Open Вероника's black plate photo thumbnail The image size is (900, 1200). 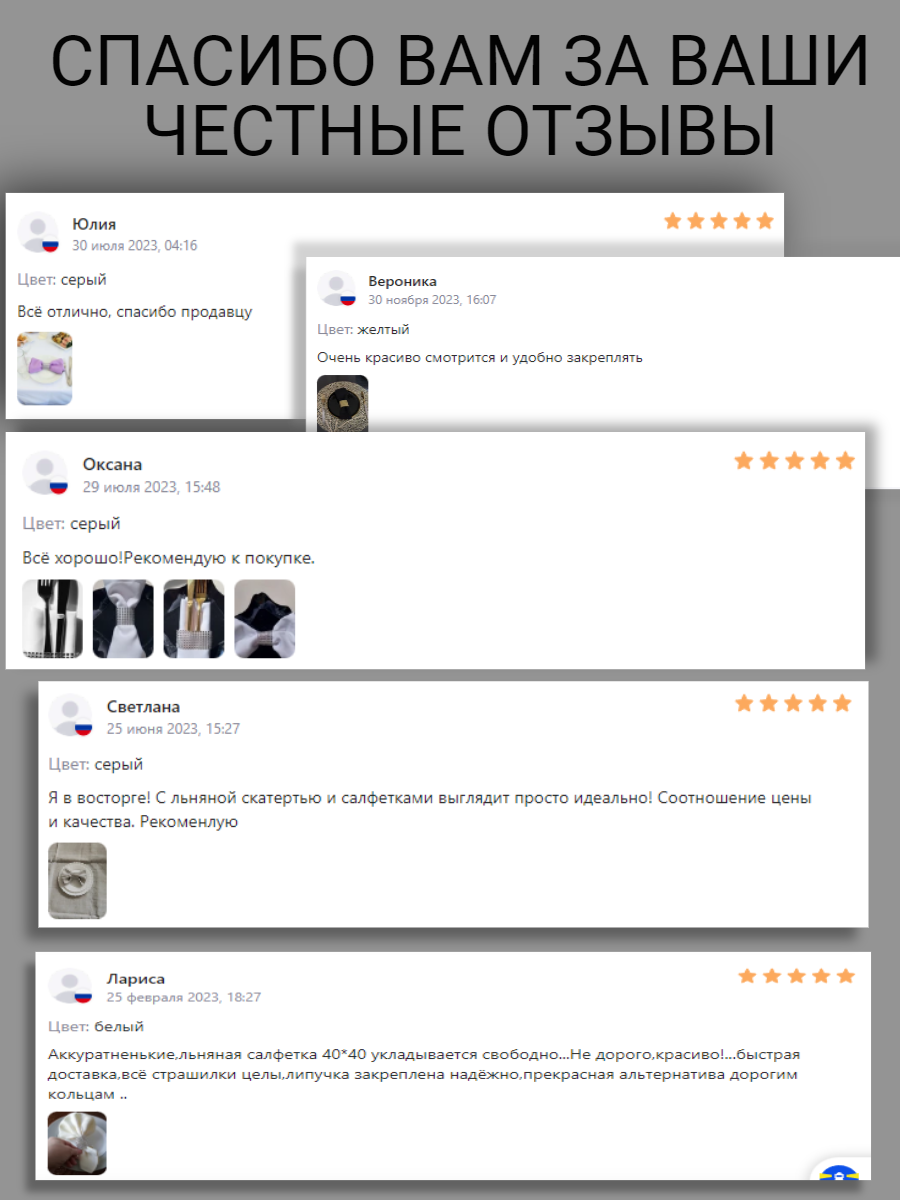click(x=343, y=404)
